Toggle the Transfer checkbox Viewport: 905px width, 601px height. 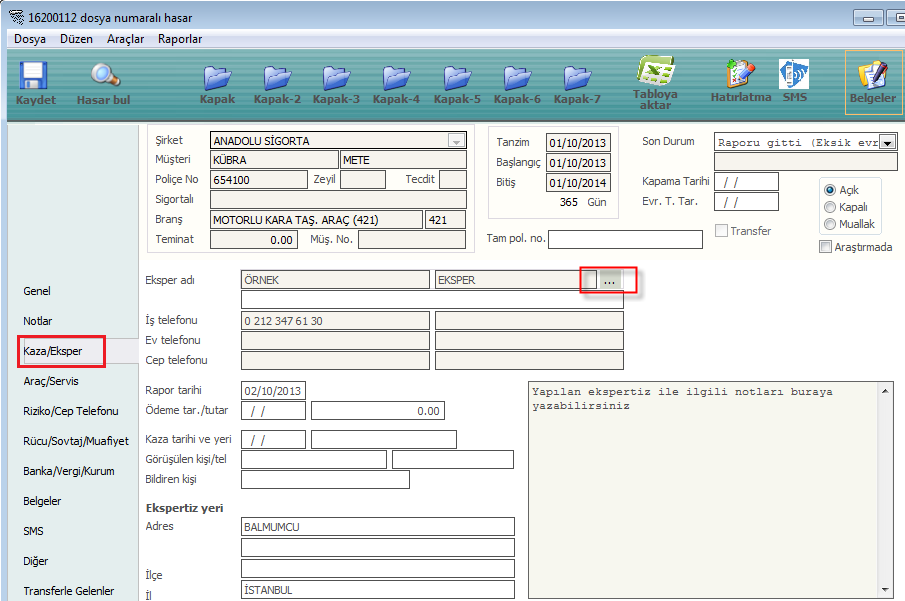pyautogui.click(x=721, y=231)
